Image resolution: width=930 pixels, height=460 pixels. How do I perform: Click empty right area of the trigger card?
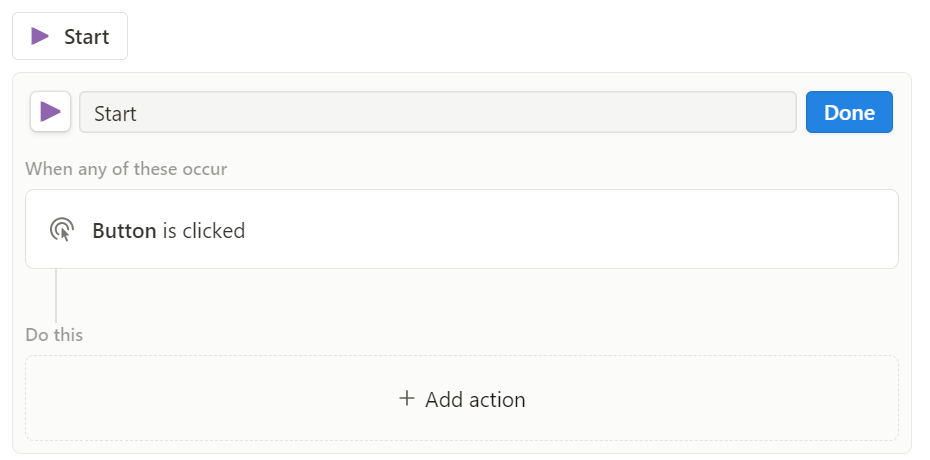coord(652,229)
